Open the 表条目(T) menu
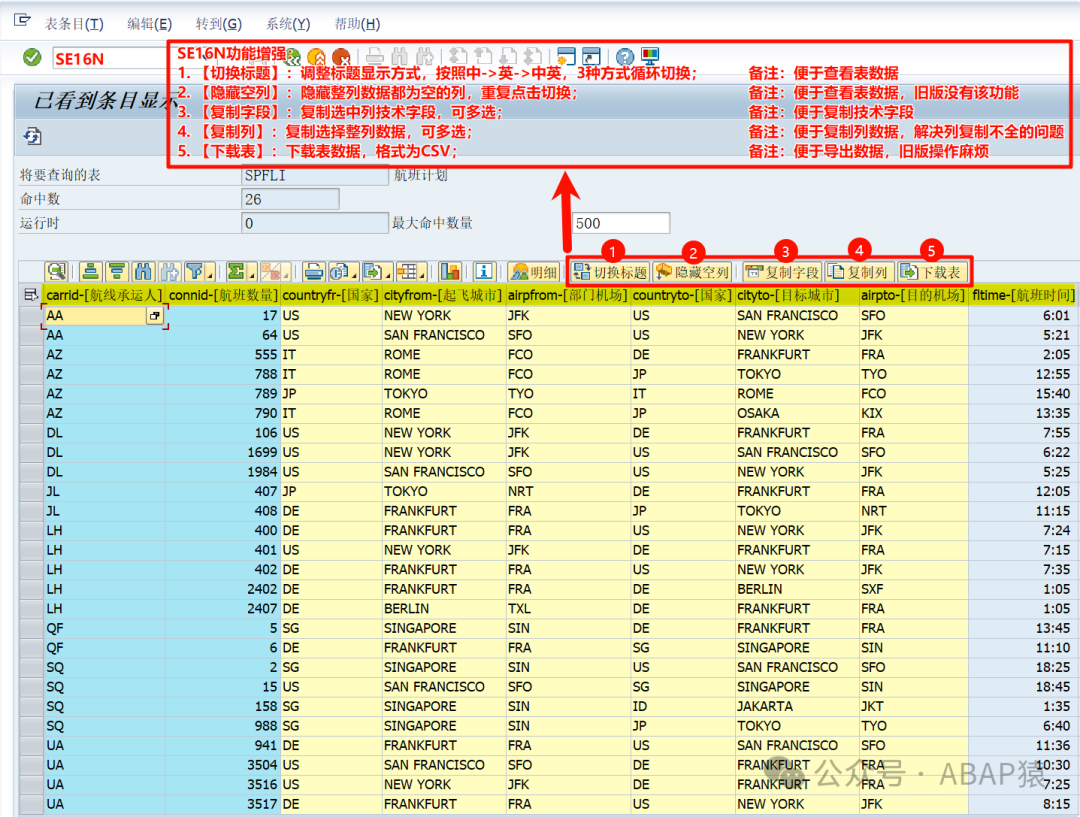1080x817 pixels. (x=74, y=24)
